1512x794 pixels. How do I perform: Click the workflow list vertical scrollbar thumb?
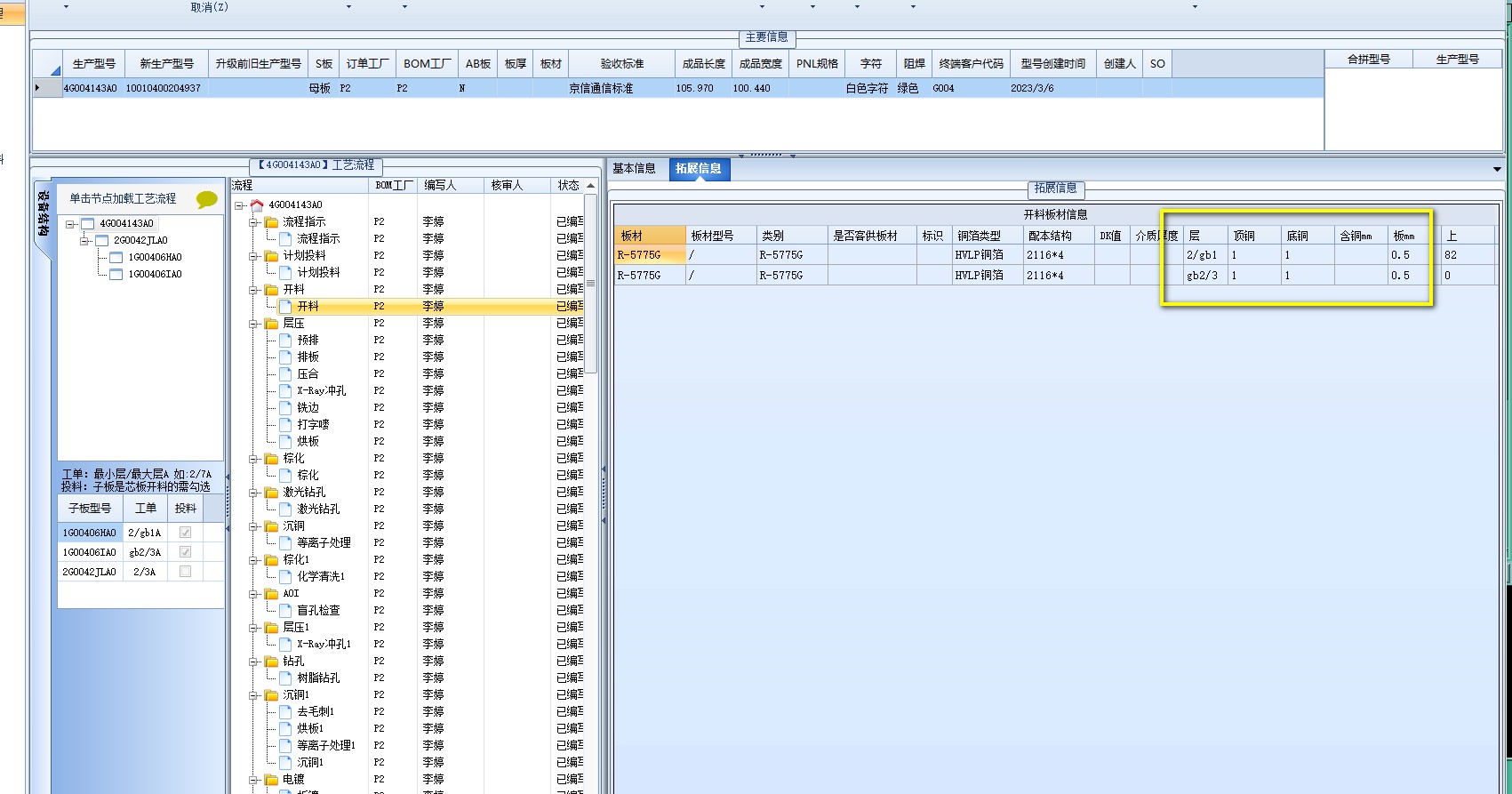pos(590,285)
